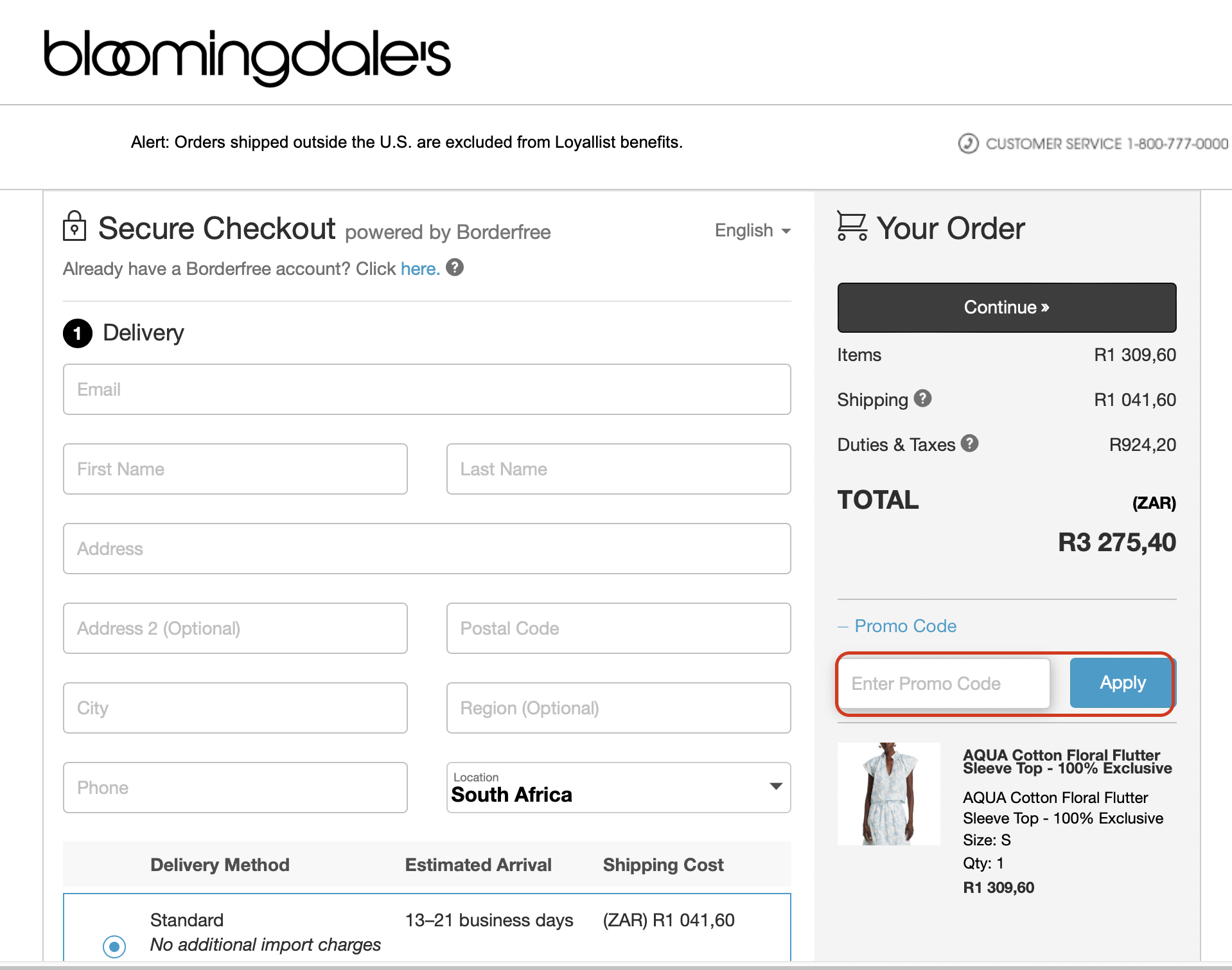Follow the 'here' Borderfree account link

click(x=420, y=269)
